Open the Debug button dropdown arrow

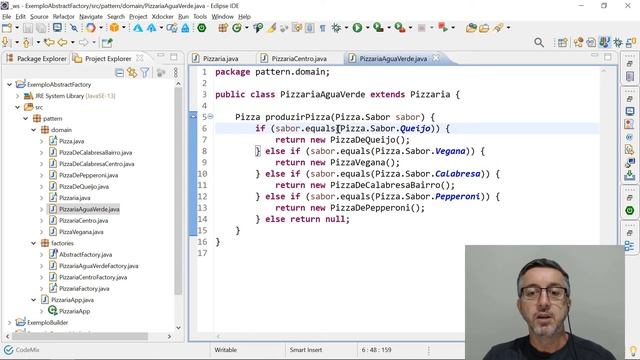[347, 28]
